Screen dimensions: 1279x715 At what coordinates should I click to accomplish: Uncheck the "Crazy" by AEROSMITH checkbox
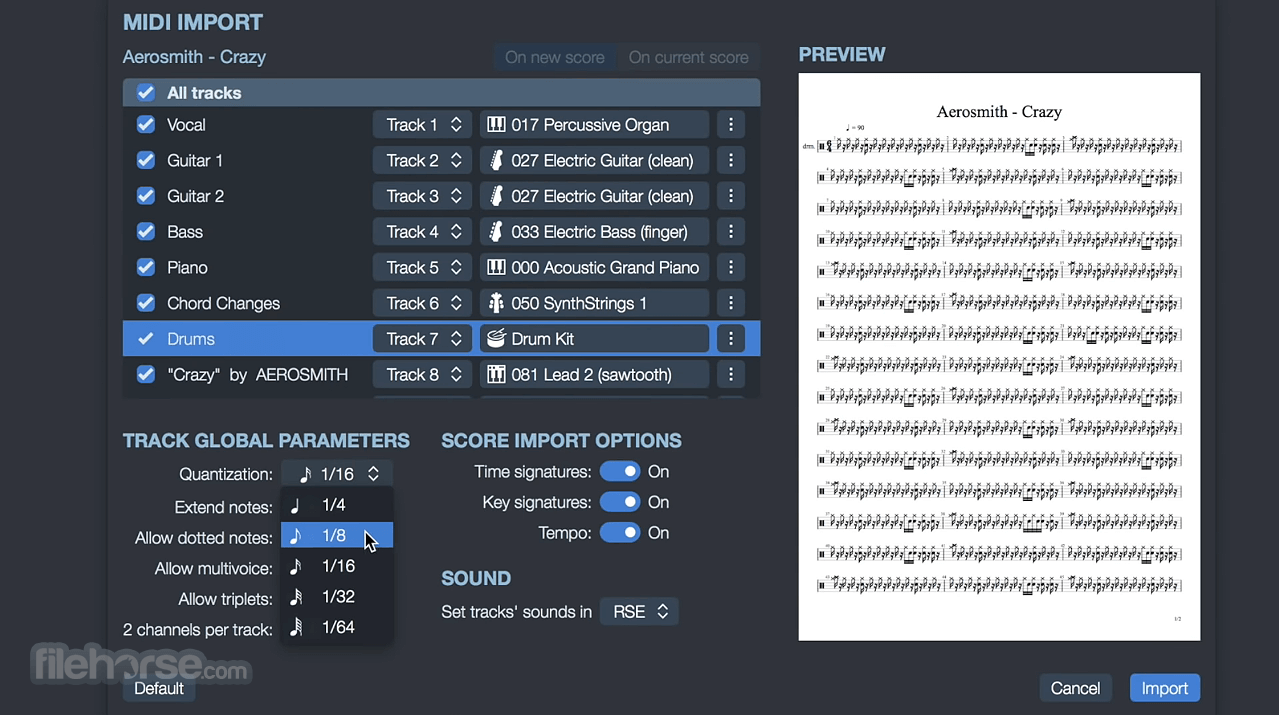146,375
